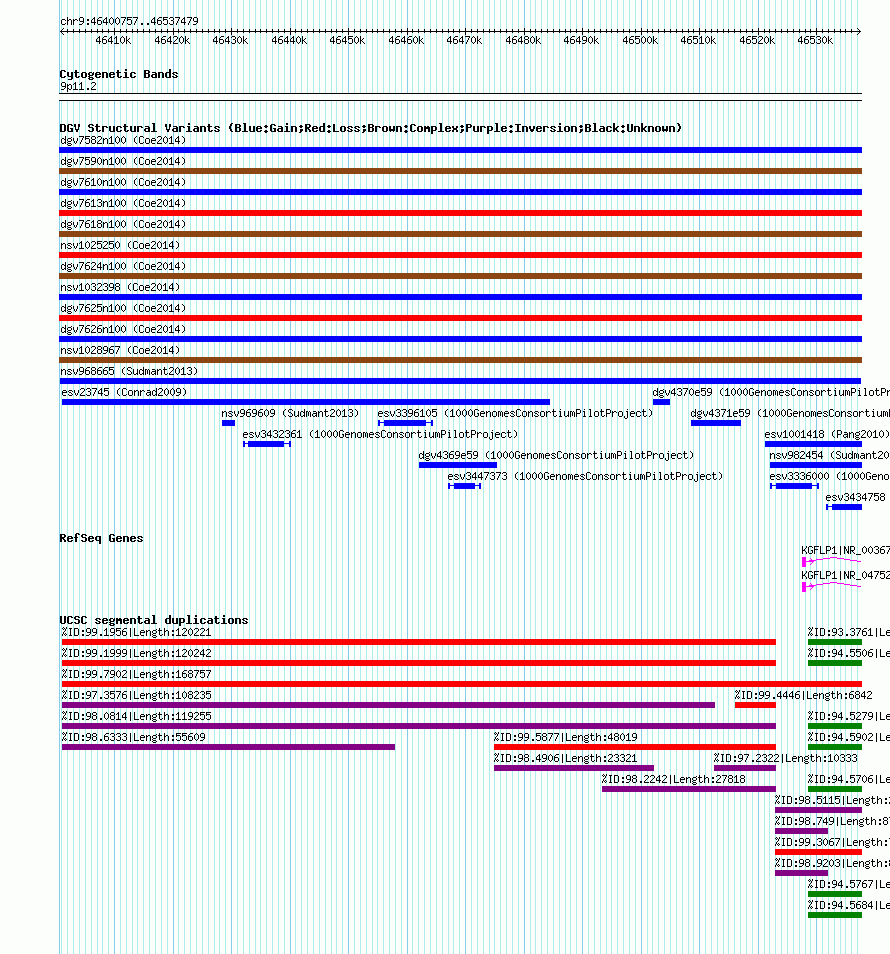Click the %ID:98.0814|Length:119255 duplication label

tap(136, 716)
